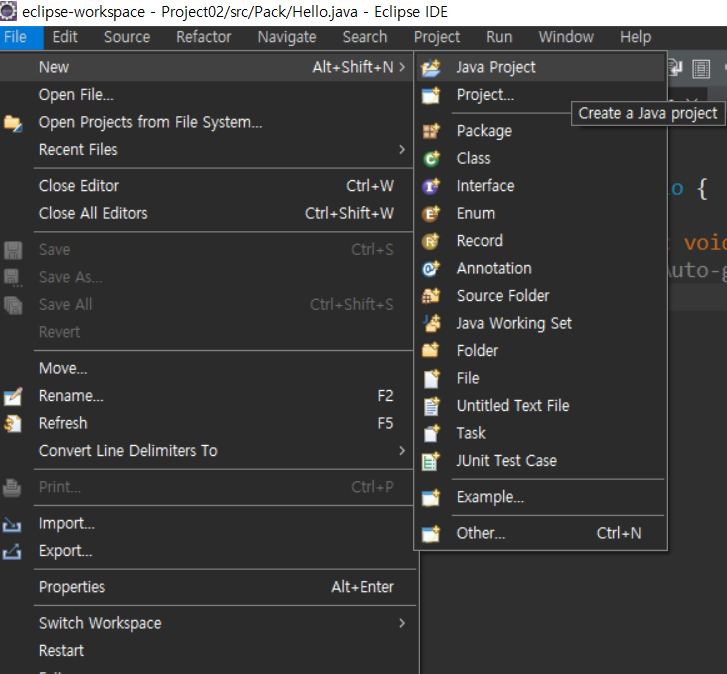This screenshot has height=674, width=727.
Task: Open the Run menu
Action: (x=499, y=37)
